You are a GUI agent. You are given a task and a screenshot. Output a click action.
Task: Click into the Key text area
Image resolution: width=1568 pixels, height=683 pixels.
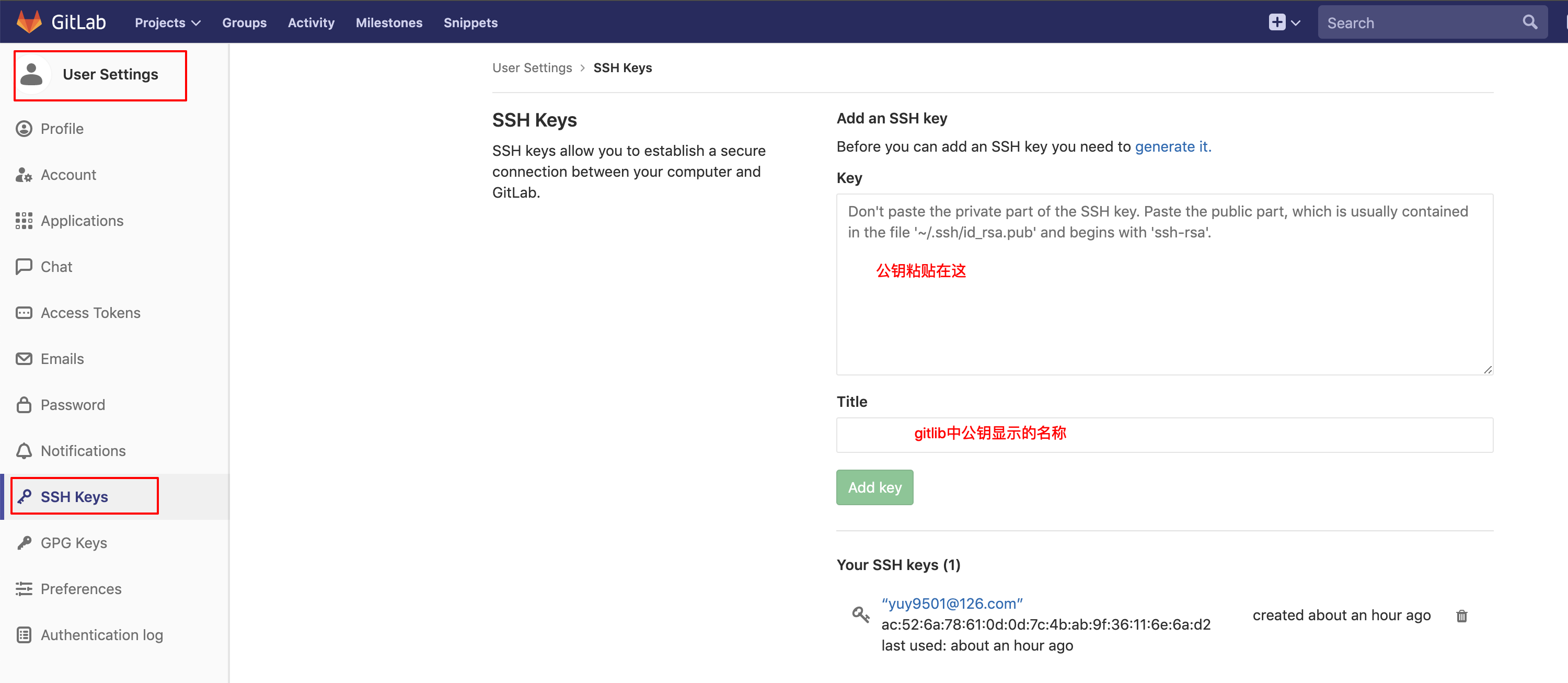(1165, 284)
